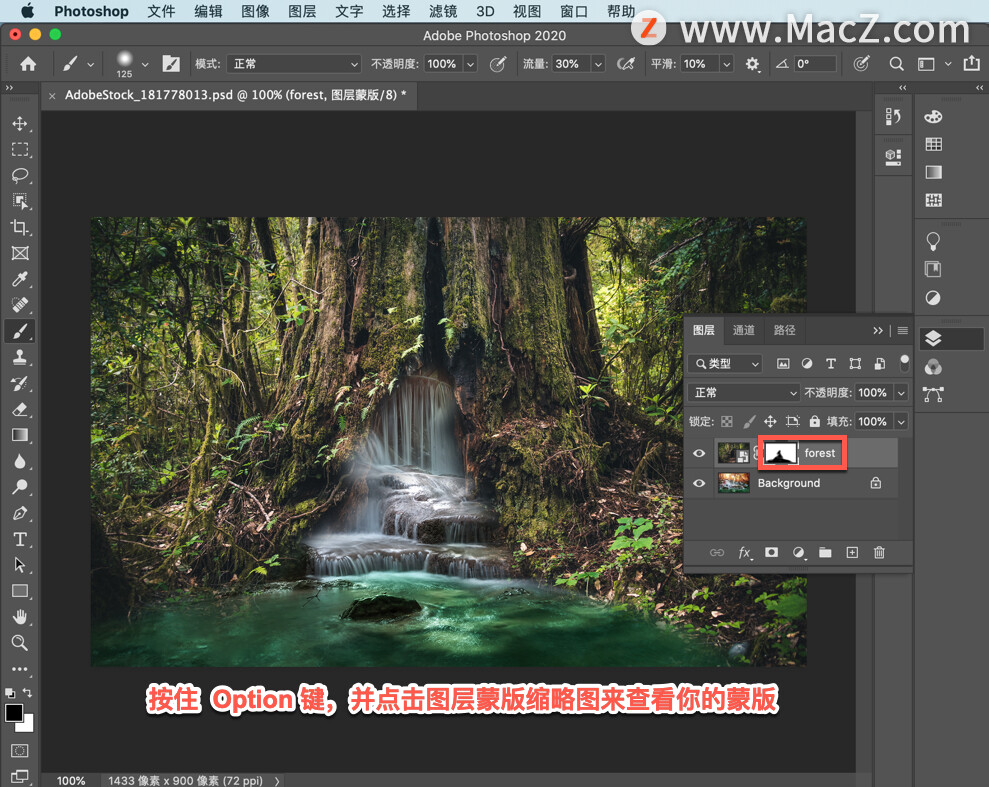Switch to the 通道 tab
This screenshot has height=787, width=989.
point(743,330)
